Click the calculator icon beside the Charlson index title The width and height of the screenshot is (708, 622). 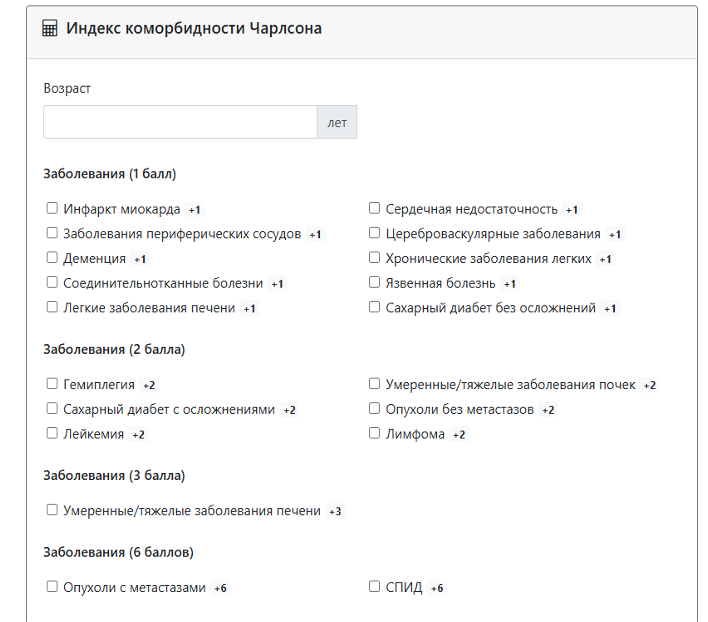pyautogui.click(x=50, y=28)
